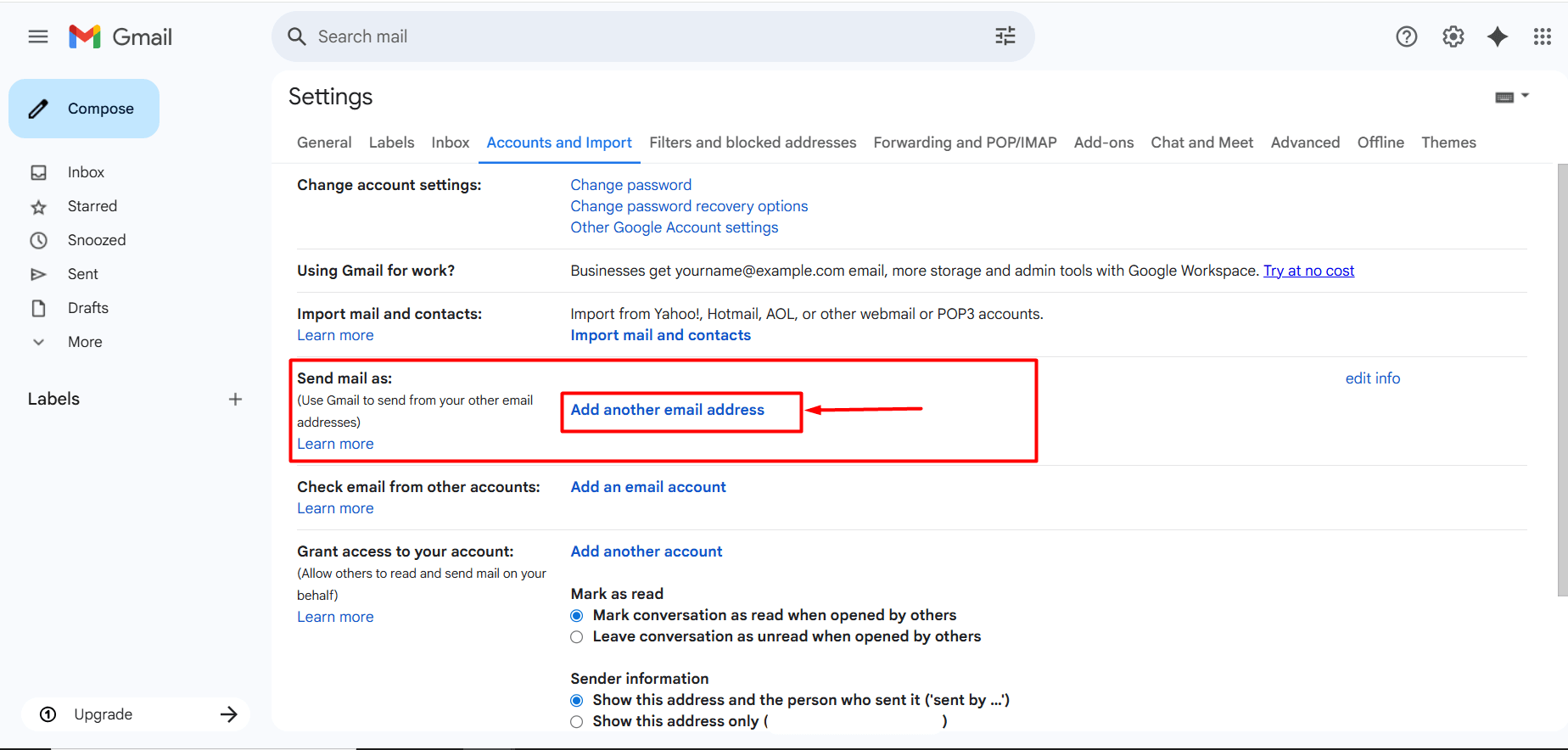Switch to the Inbox settings tab
The width and height of the screenshot is (1568, 750).
[x=450, y=143]
